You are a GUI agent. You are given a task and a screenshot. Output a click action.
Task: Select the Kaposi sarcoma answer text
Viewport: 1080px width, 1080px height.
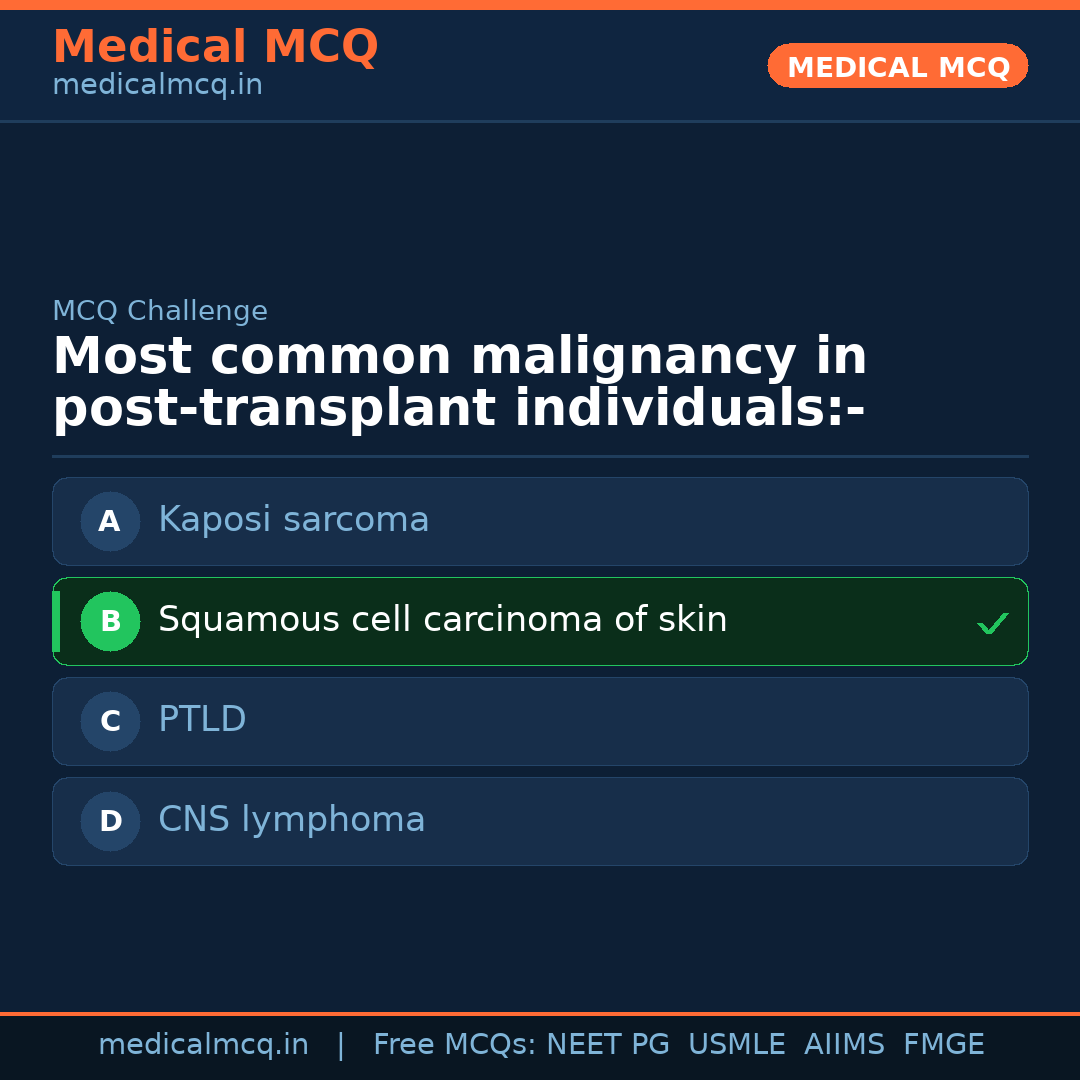[293, 520]
